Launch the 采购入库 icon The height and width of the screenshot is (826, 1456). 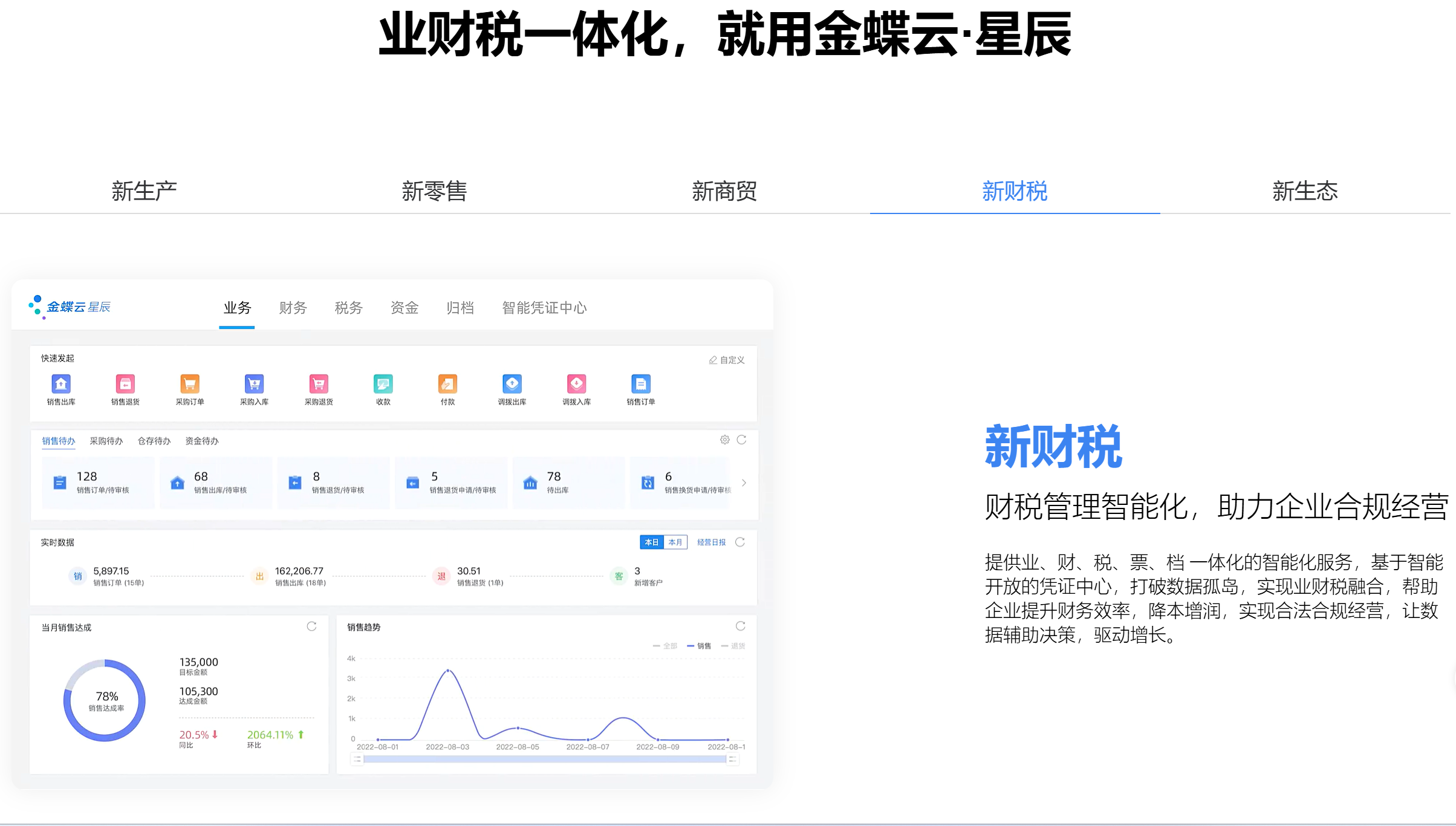pos(254,383)
